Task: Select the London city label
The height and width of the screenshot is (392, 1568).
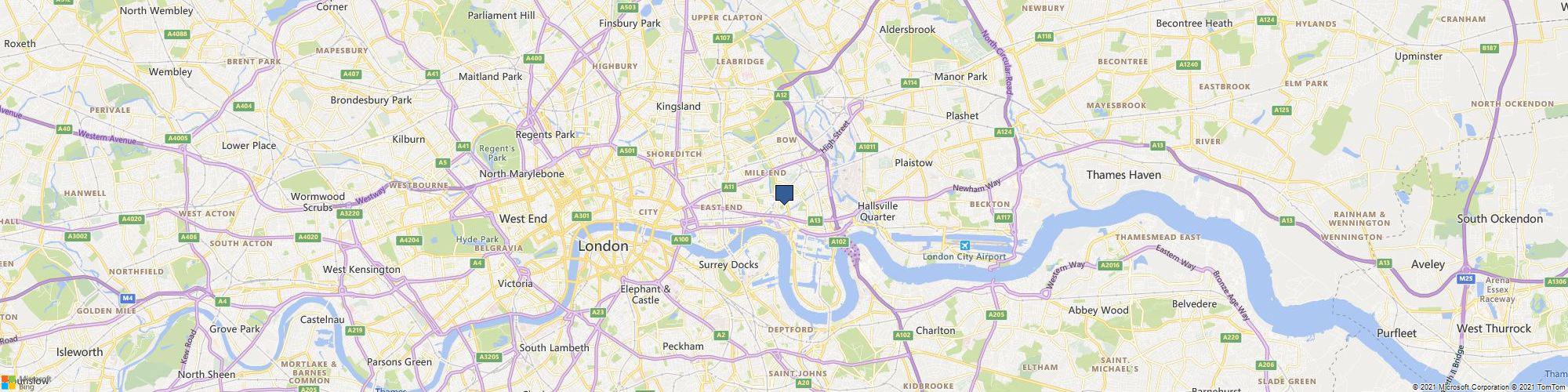Action: (603, 246)
